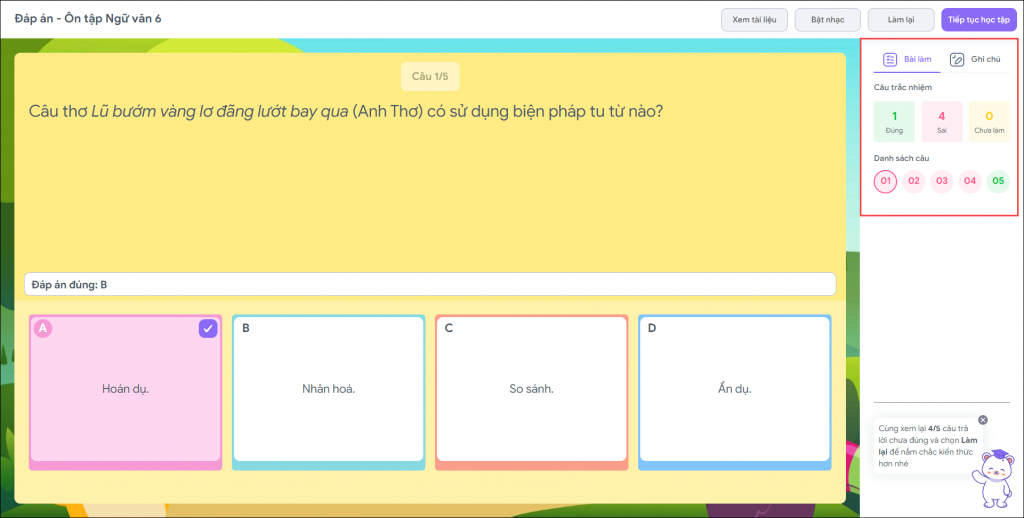This screenshot has width=1024, height=518.
Task: Jump to question 03 in list
Action: click(x=942, y=181)
